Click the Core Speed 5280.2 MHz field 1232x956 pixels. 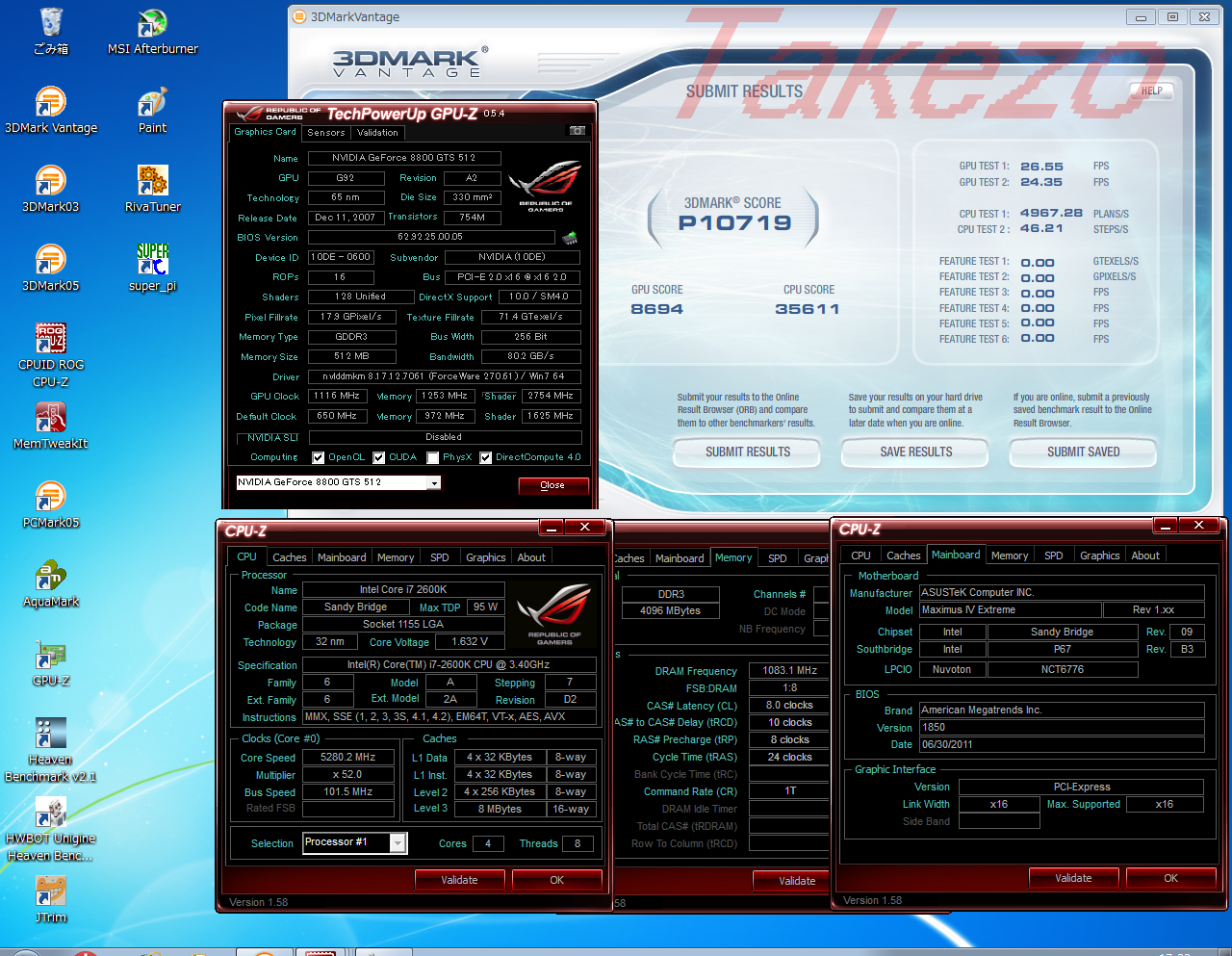(x=347, y=758)
